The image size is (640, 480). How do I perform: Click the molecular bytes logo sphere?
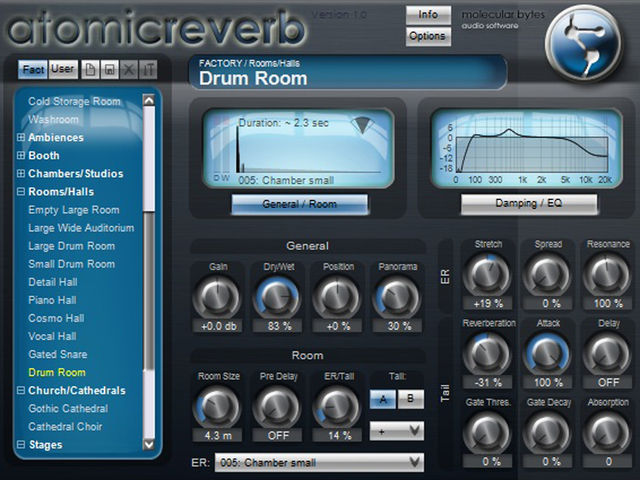pos(584,43)
